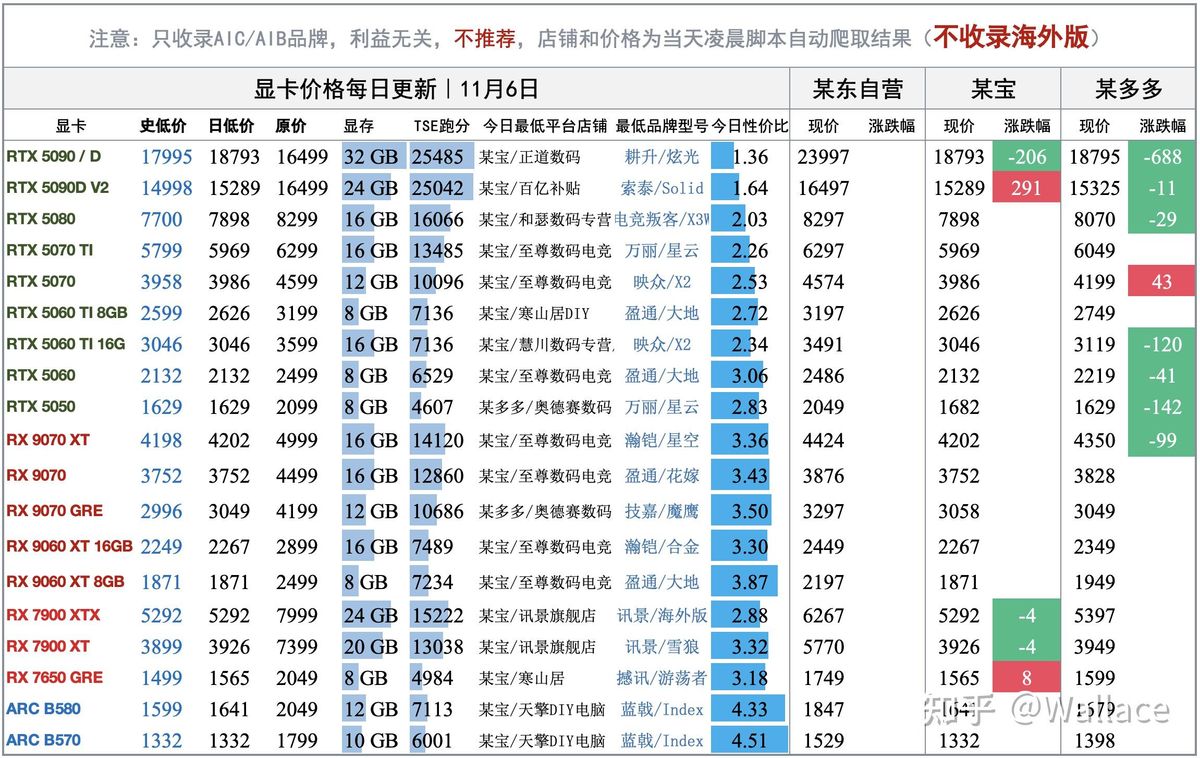Select brand cell "讯景/海外版"
Image resolution: width=1200 pixels, height=758 pixels.
[x=662, y=615]
